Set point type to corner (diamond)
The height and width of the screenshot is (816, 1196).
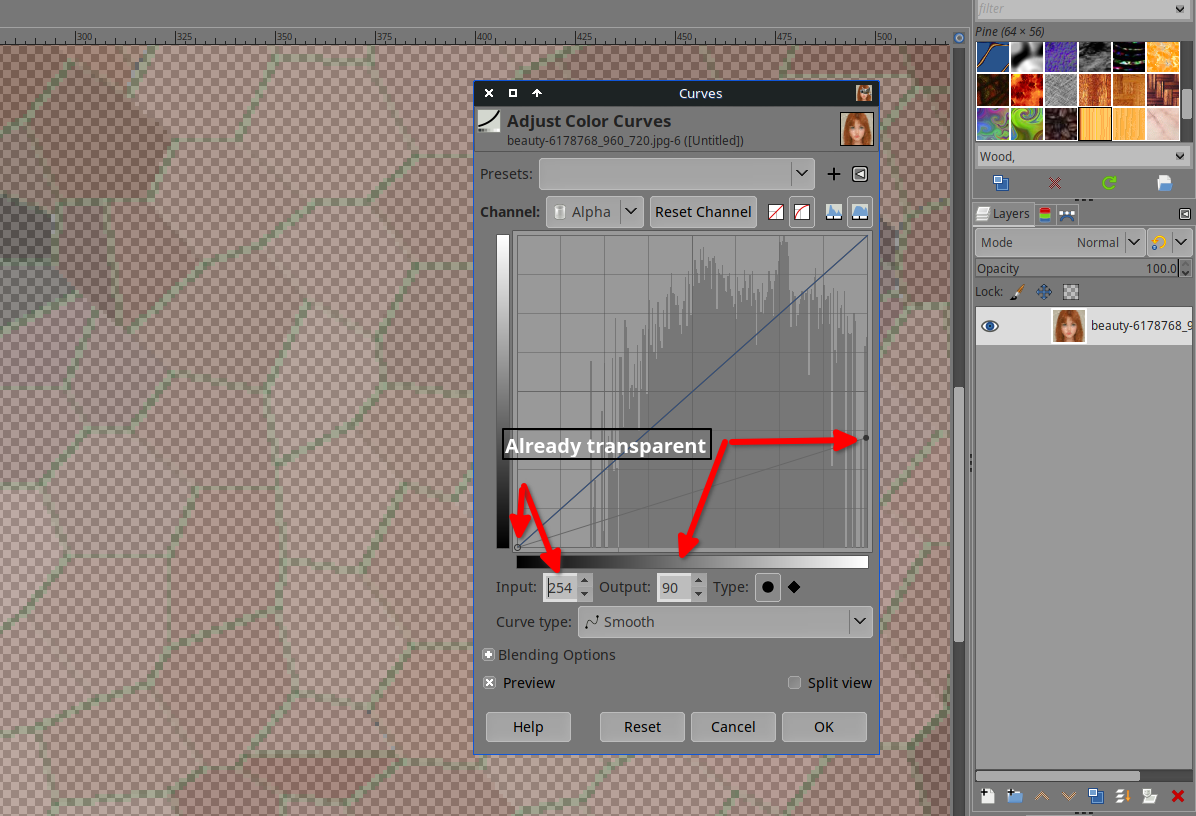[x=794, y=587]
